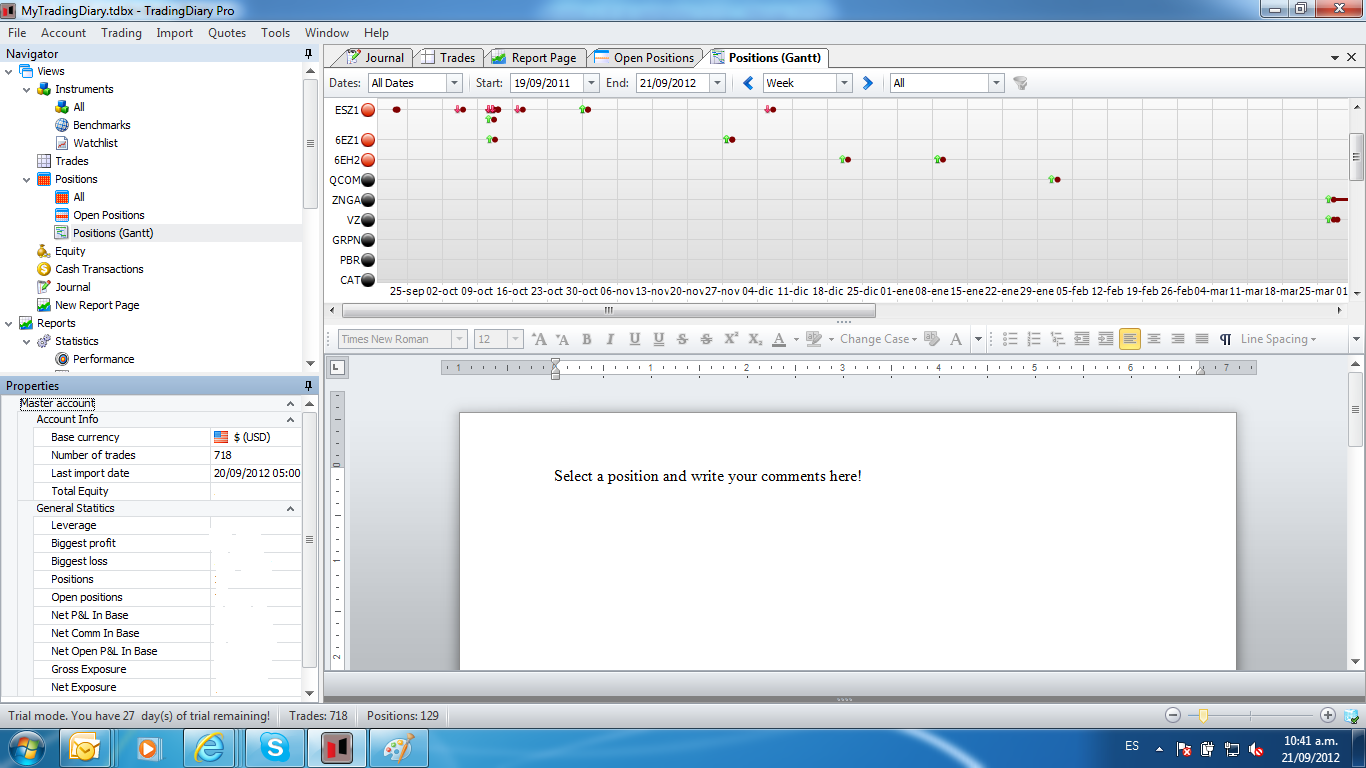Open the Import menu

click(x=175, y=33)
